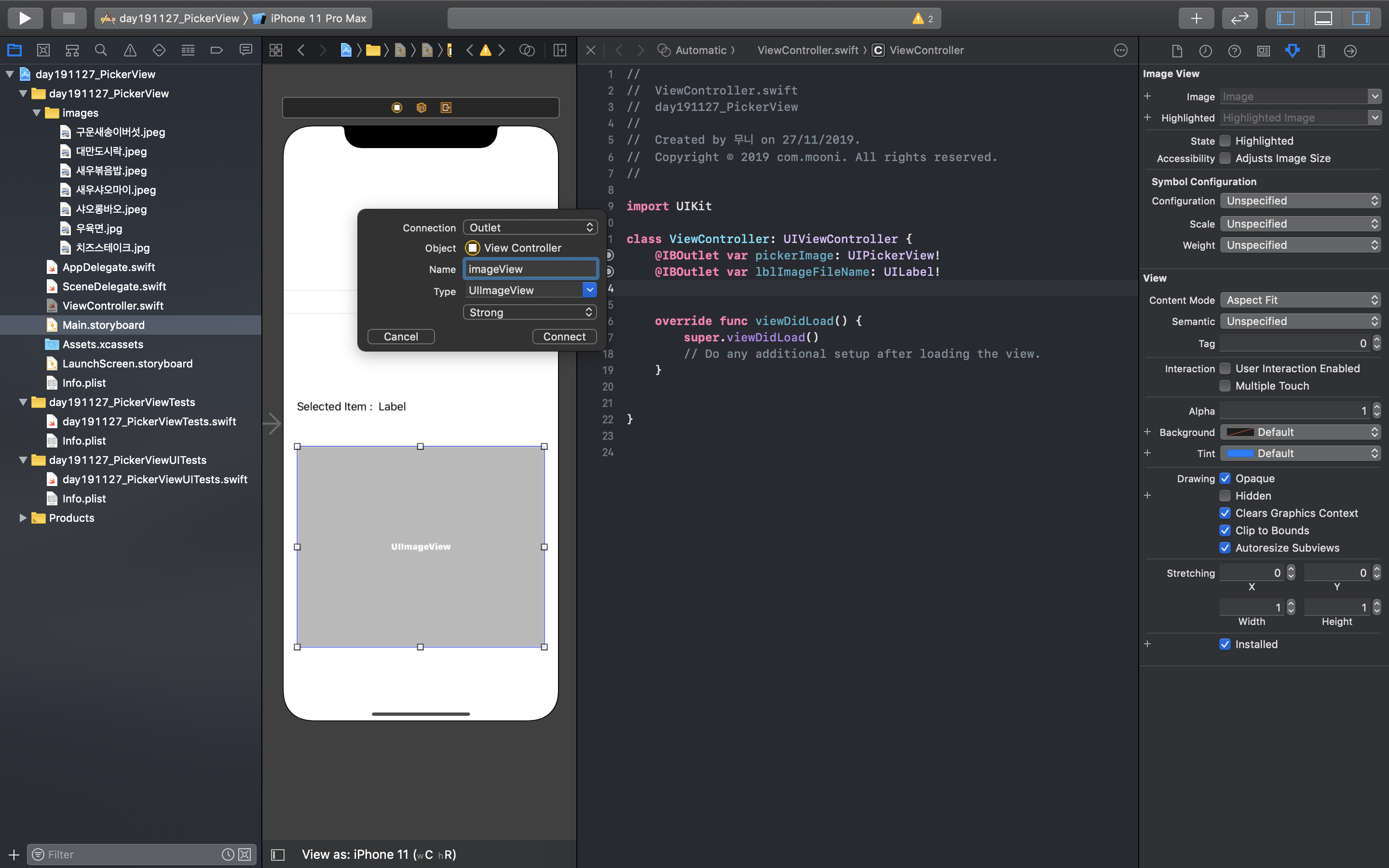Image resolution: width=1389 pixels, height=868 pixels.
Task: Open the Attributes inspector icon
Action: click(x=1292, y=51)
